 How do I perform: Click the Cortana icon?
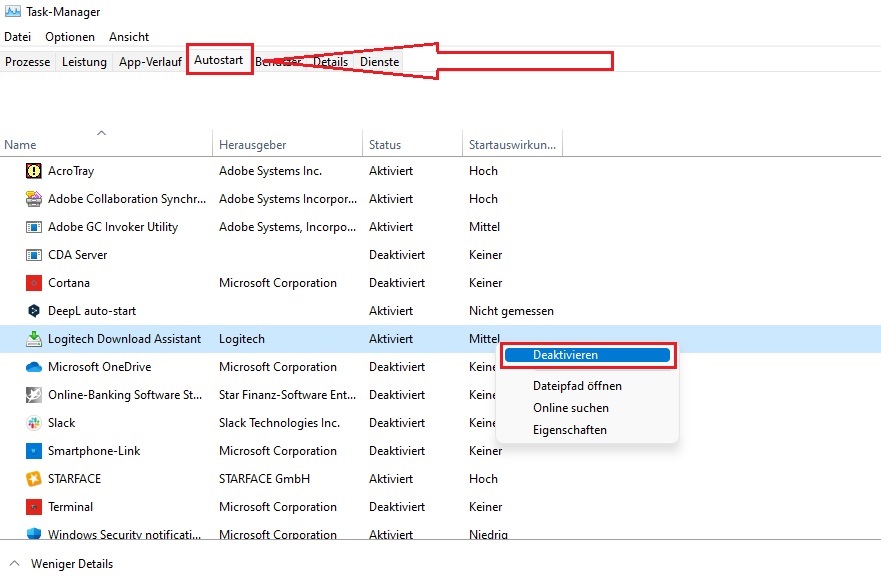click(x=34, y=283)
